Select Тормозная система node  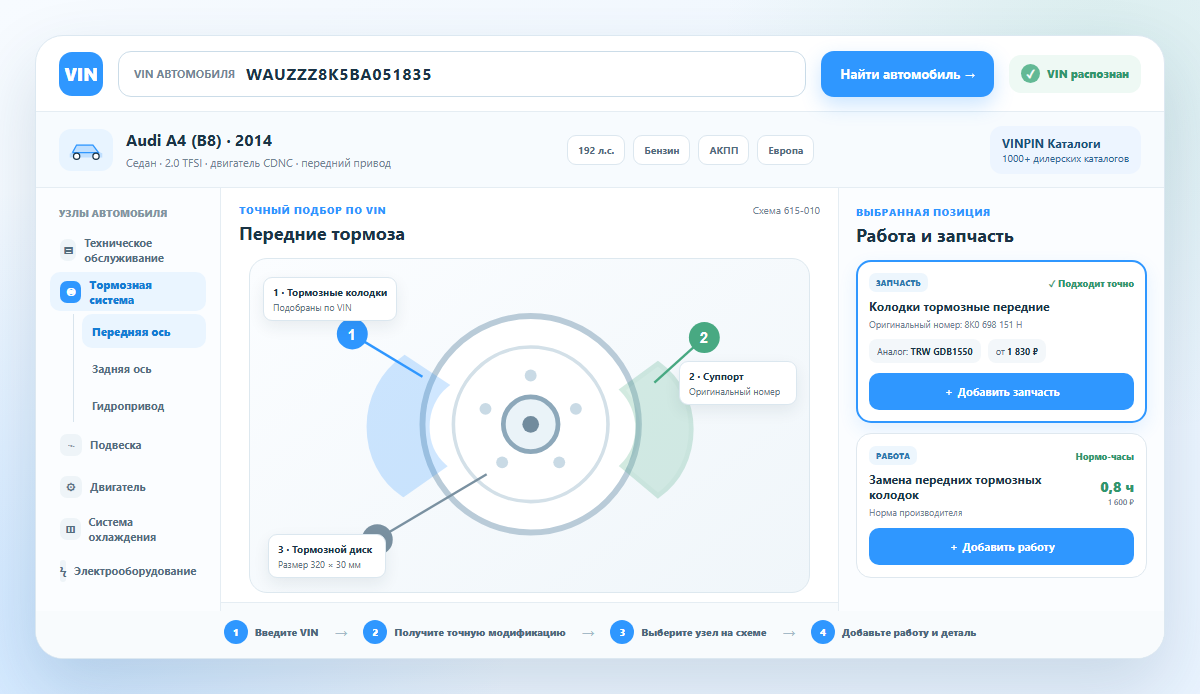tap(128, 292)
